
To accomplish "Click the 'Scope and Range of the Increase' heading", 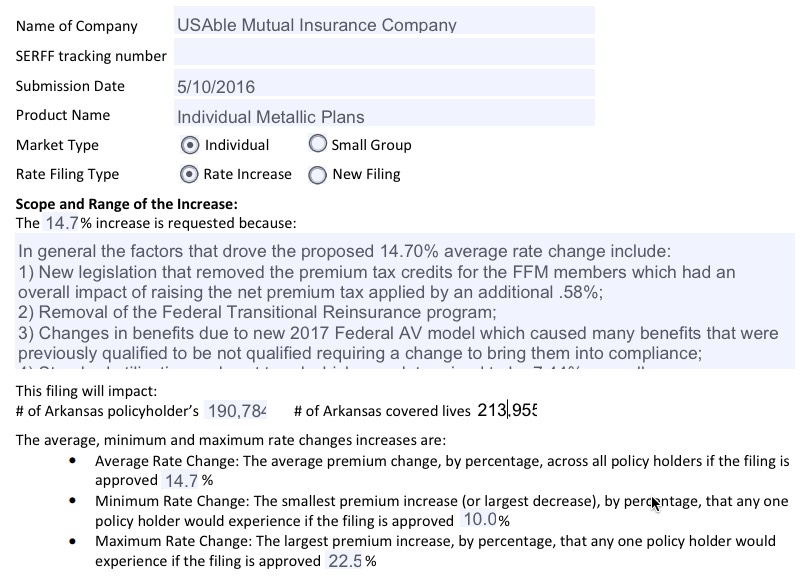I will point(127,204).
